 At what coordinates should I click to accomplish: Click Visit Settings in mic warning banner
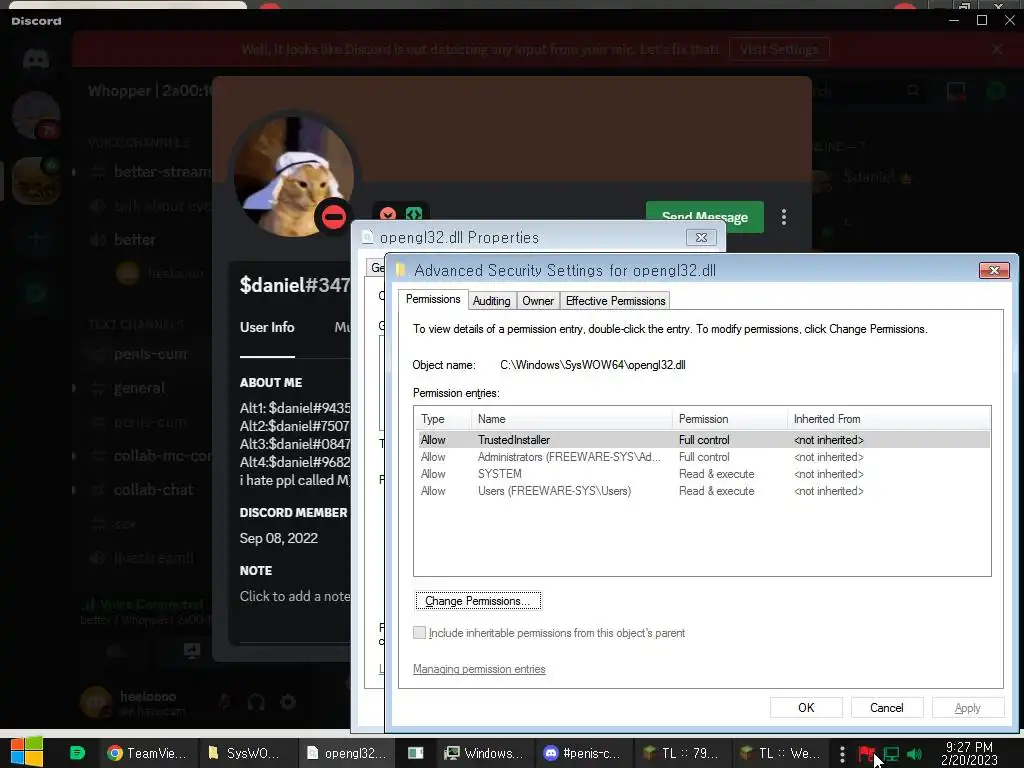779,50
